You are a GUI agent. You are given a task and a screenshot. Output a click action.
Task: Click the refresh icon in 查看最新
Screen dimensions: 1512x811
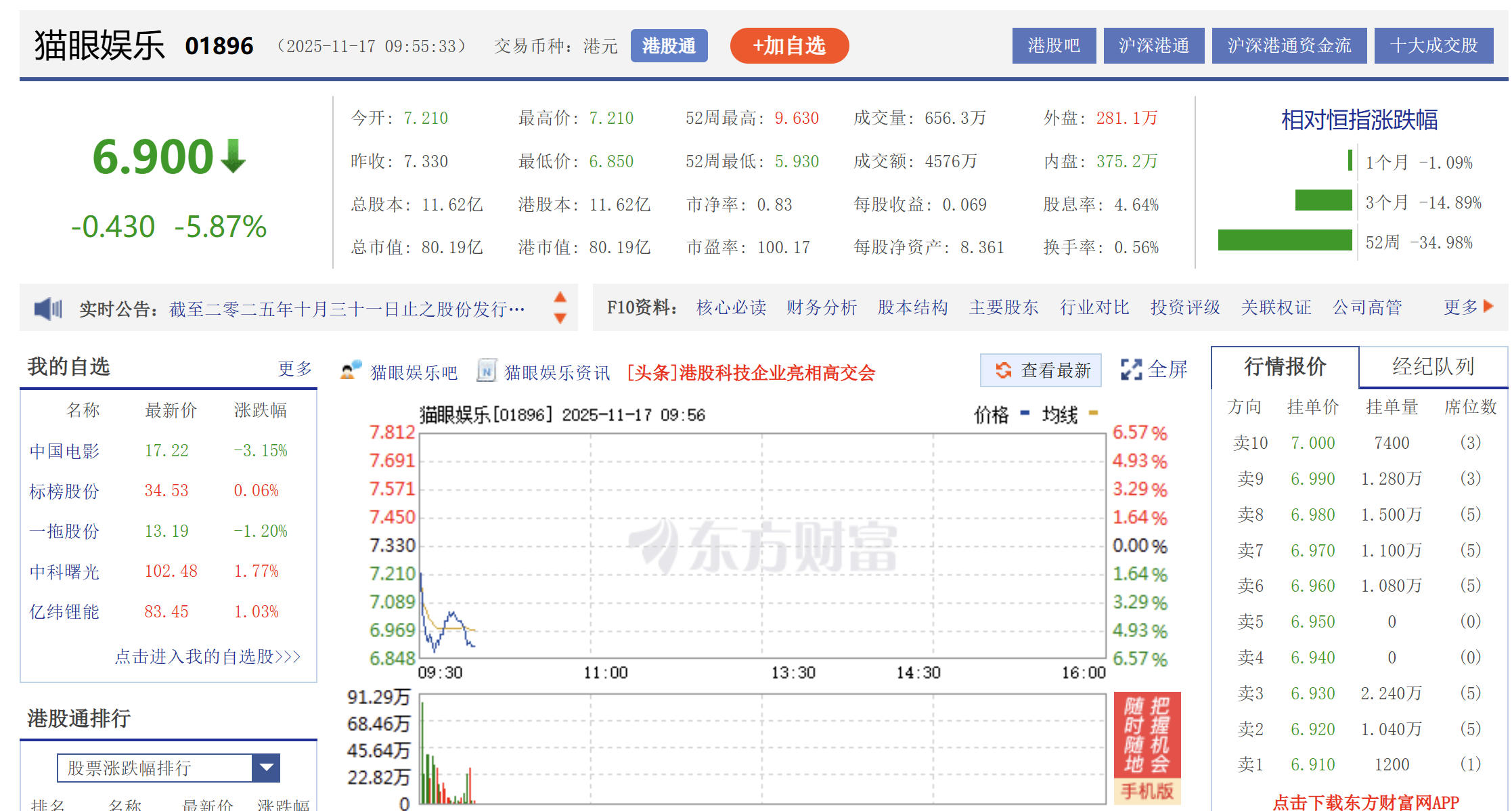1003,370
